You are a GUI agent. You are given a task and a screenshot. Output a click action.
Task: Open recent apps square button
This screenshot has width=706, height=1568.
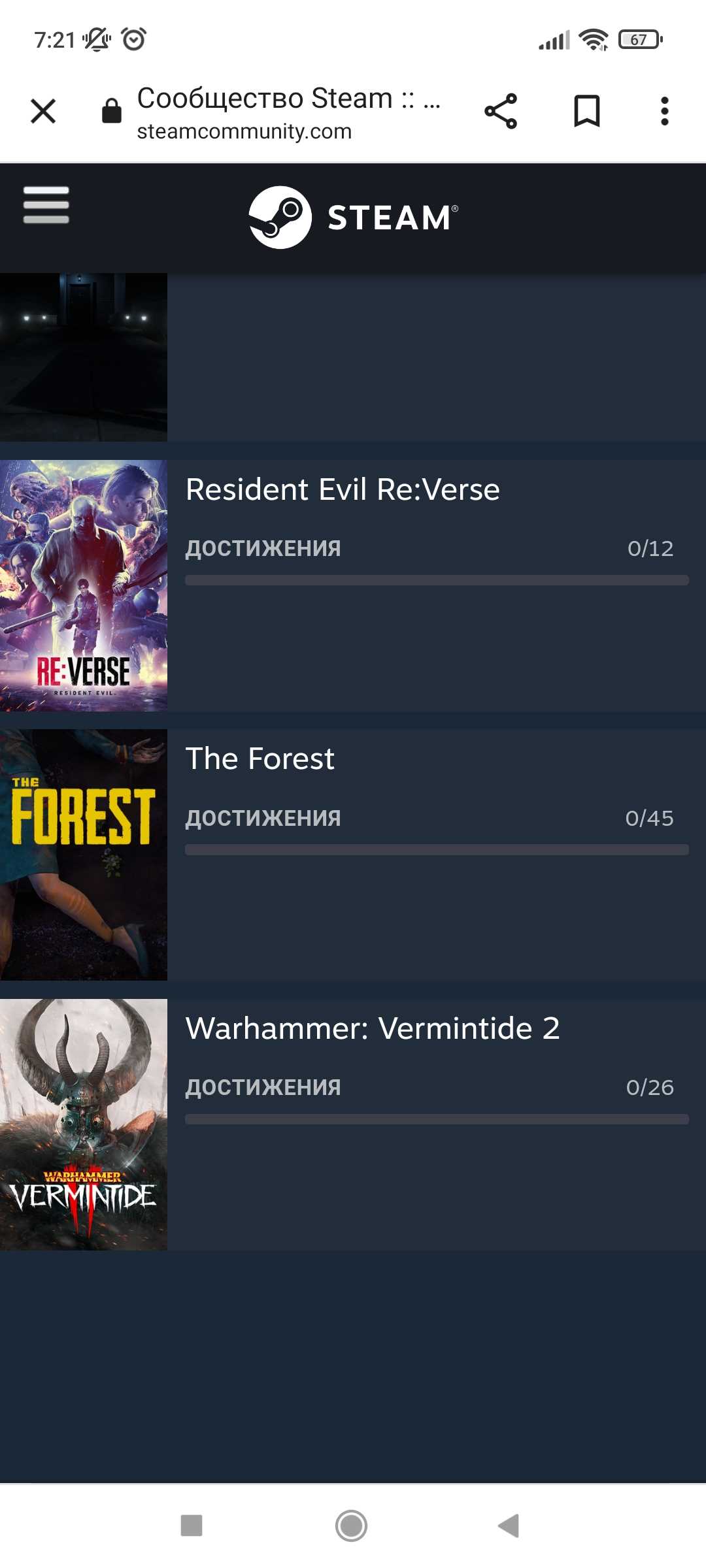coord(192,1526)
